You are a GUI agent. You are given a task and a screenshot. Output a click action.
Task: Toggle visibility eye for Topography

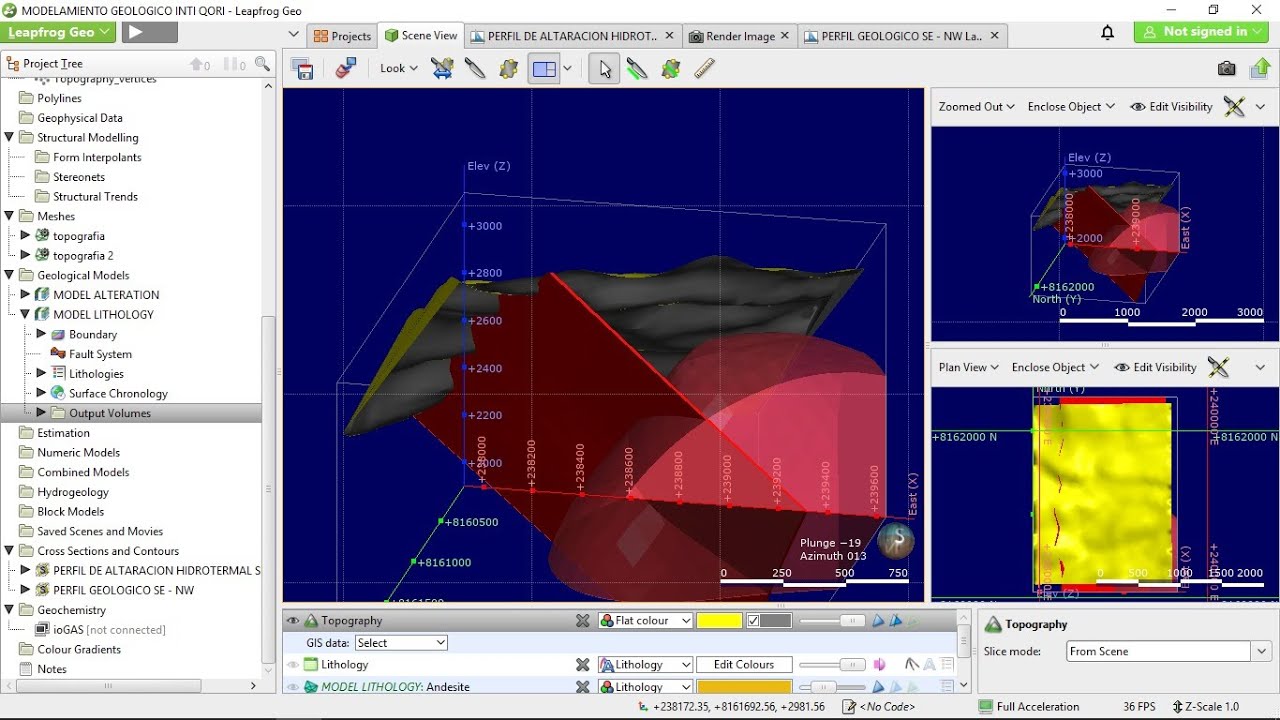click(293, 621)
